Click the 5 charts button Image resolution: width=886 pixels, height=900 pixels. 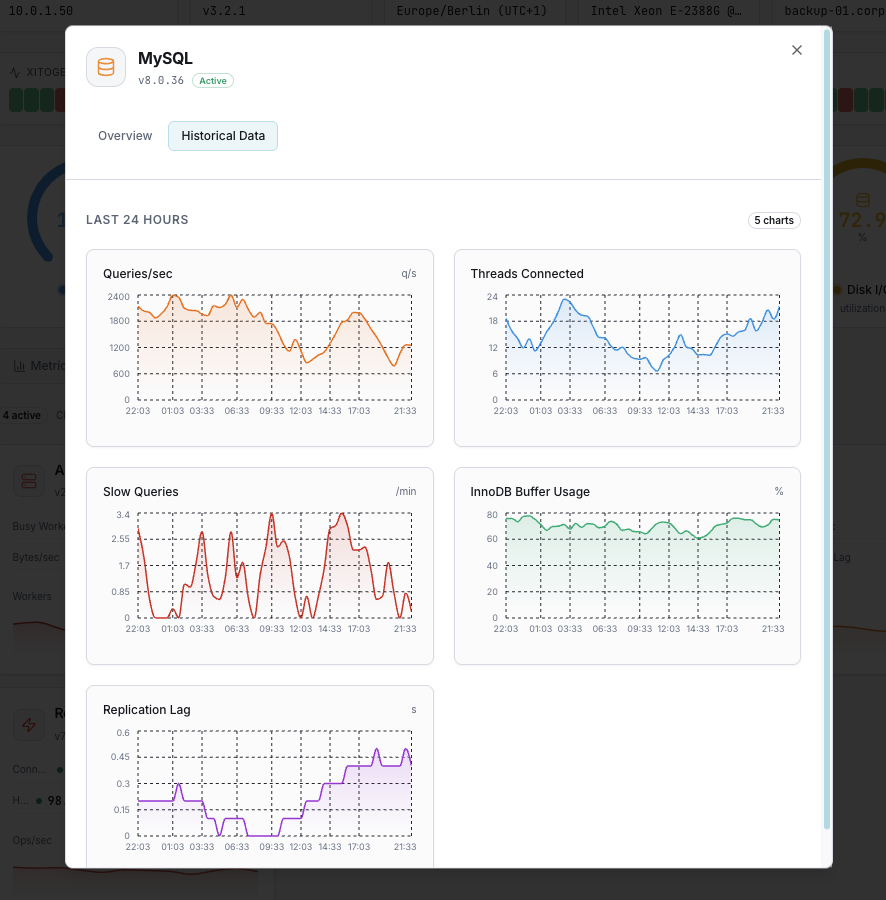[x=774, y=220]
